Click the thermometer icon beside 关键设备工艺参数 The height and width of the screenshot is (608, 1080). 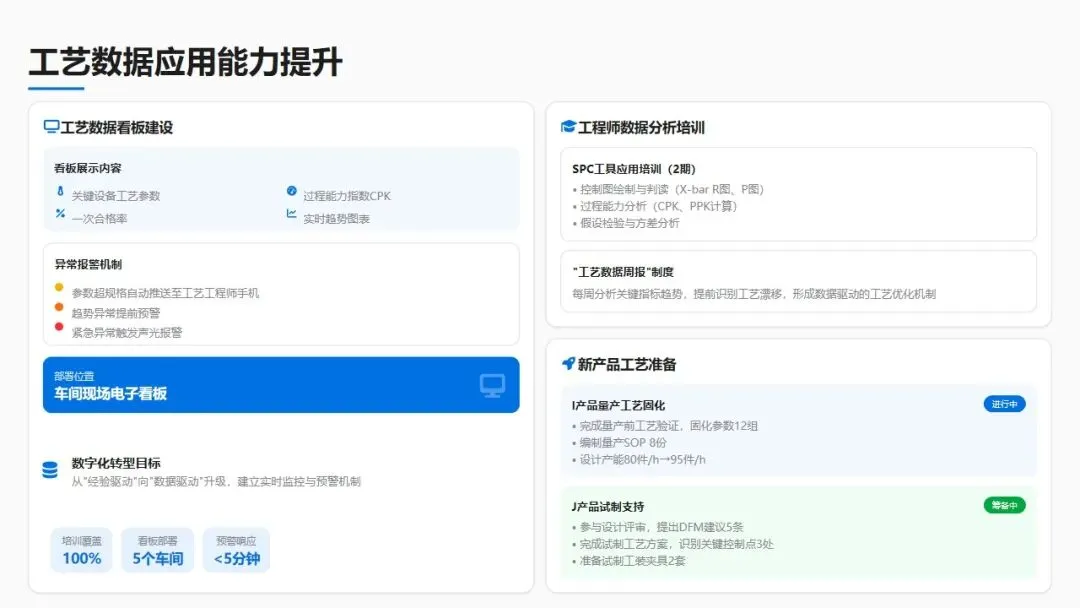point(60,191)
